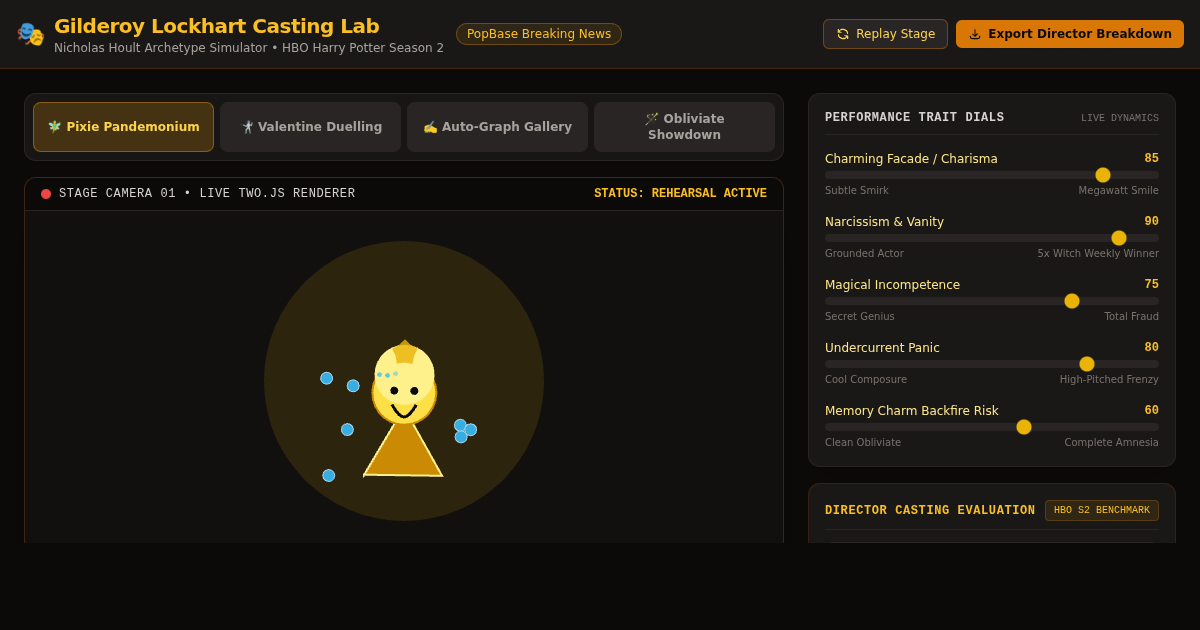Click the red recording dot on stage camera
Image resolution: width=1200 pixels, height=630 pixels.
click(46, 194)
